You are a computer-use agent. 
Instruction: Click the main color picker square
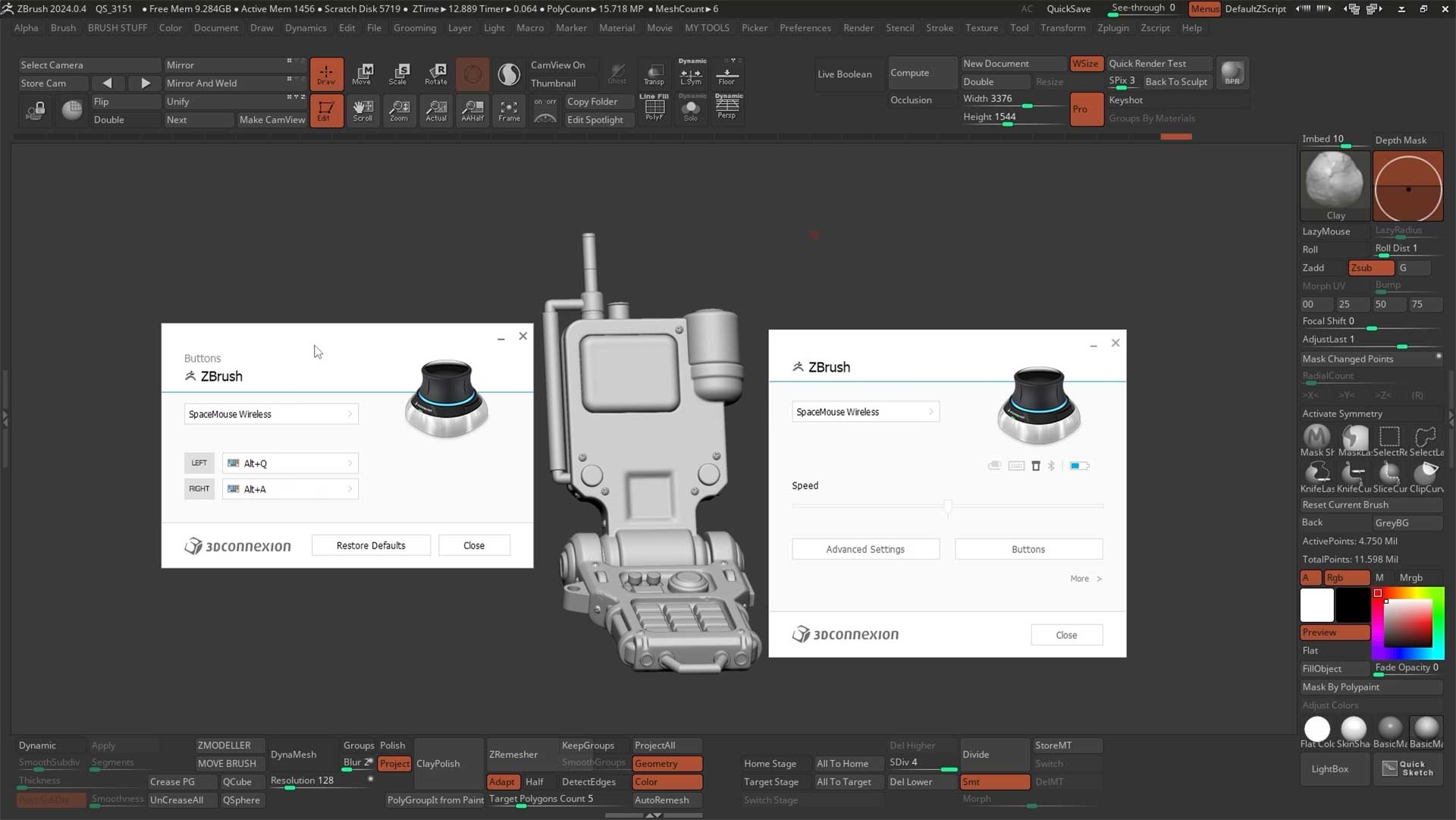[1407, 623]
